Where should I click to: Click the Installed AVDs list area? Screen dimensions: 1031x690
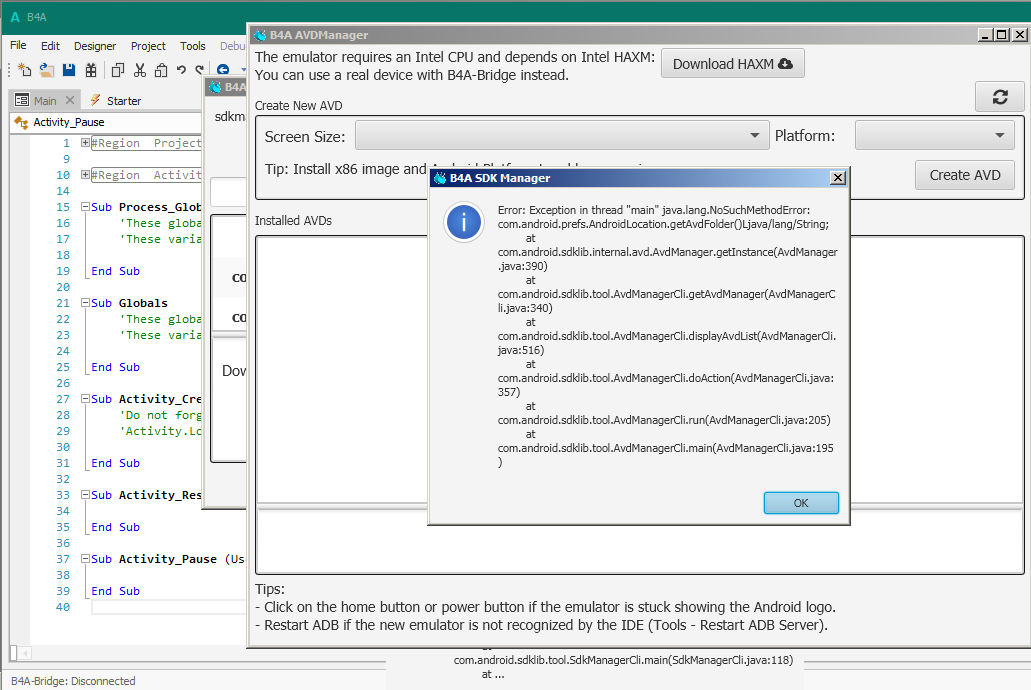639,370
